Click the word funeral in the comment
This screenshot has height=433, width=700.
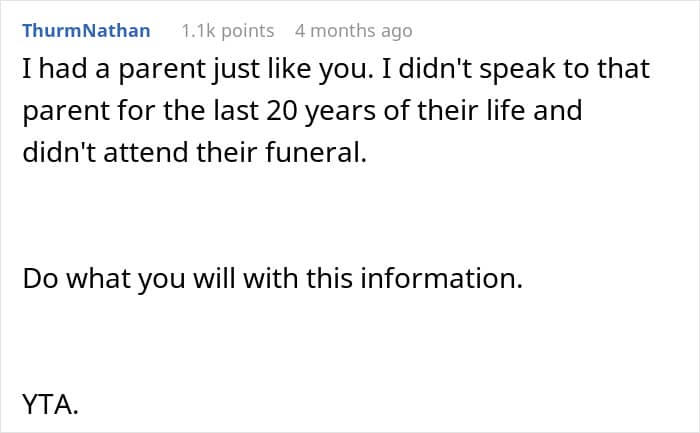click(x=316, y=152)
